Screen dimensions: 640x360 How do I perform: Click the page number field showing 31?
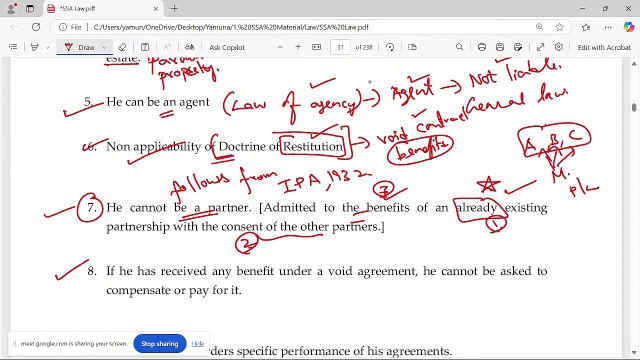click(340, 47)
